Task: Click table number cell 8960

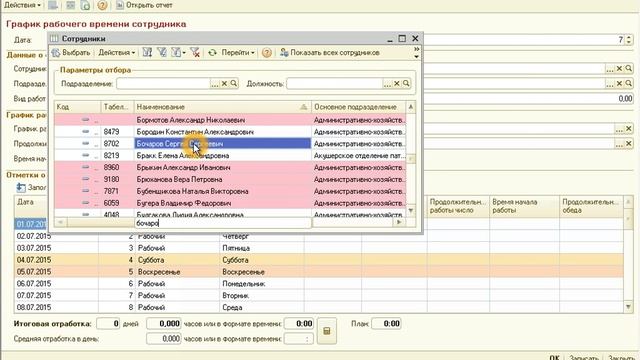Action: [x=118, y=167]
